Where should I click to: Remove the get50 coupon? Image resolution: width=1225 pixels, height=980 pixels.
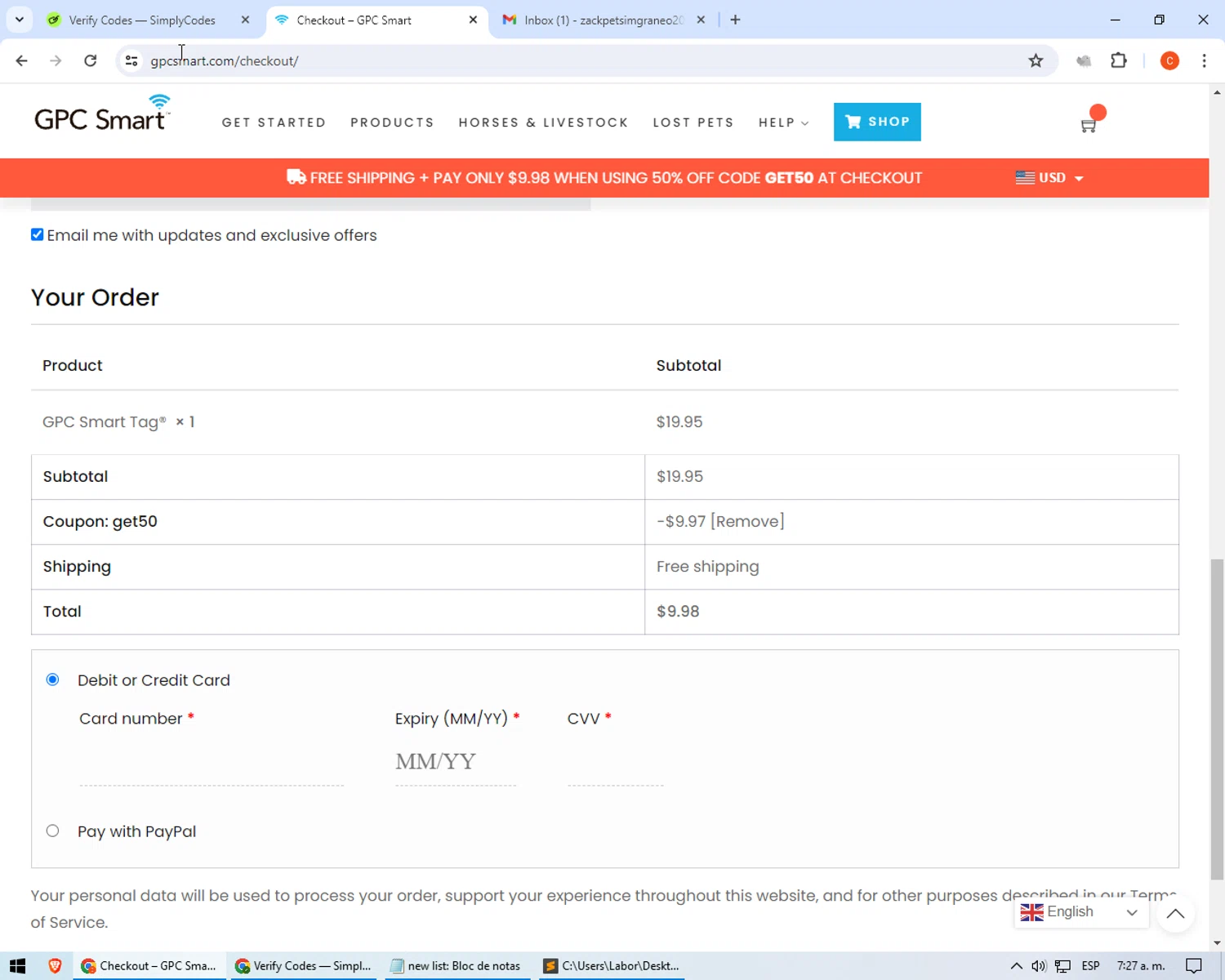pyautogui.click(x=747, y=521)
